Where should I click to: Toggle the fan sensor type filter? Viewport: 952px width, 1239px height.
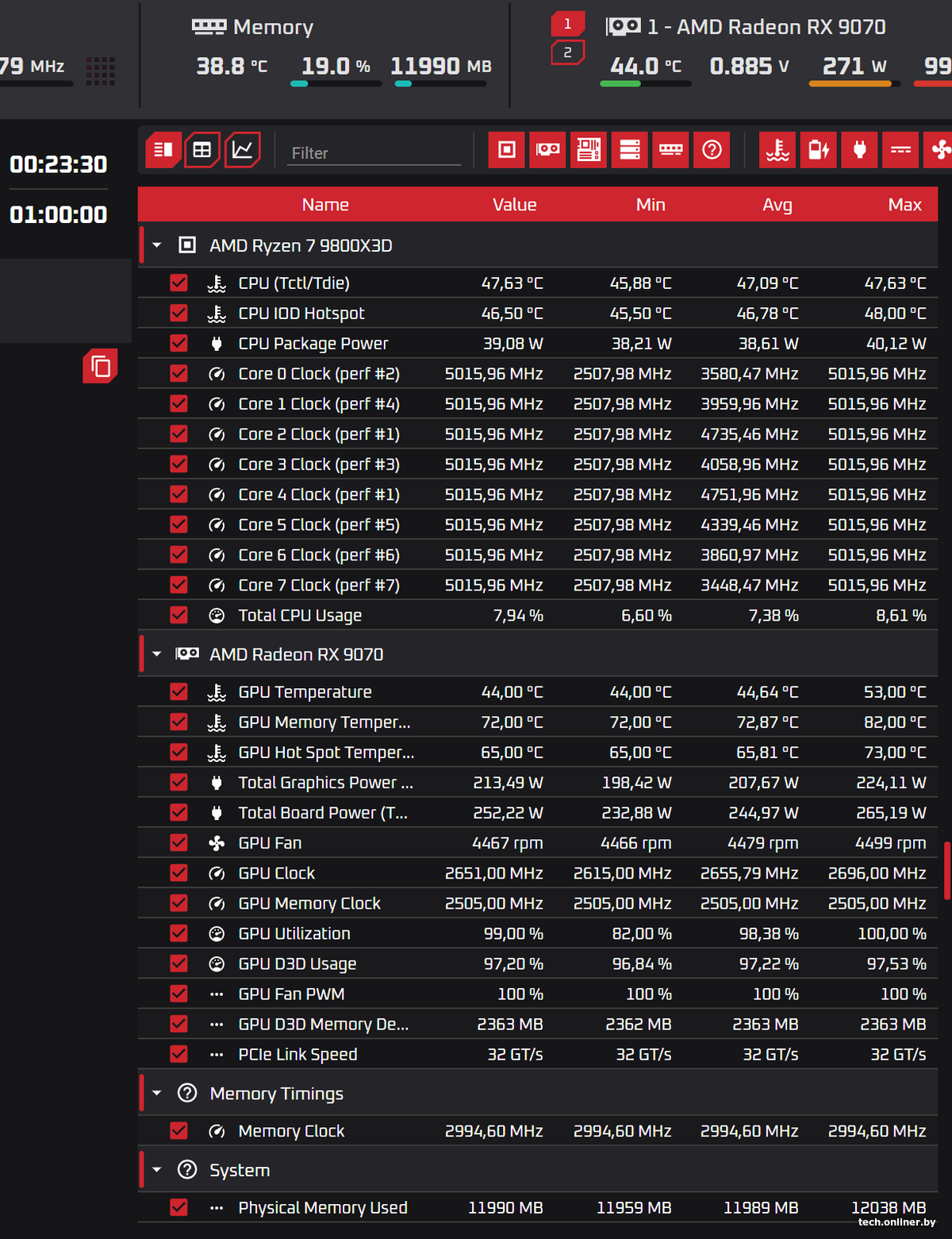point(939,149)
